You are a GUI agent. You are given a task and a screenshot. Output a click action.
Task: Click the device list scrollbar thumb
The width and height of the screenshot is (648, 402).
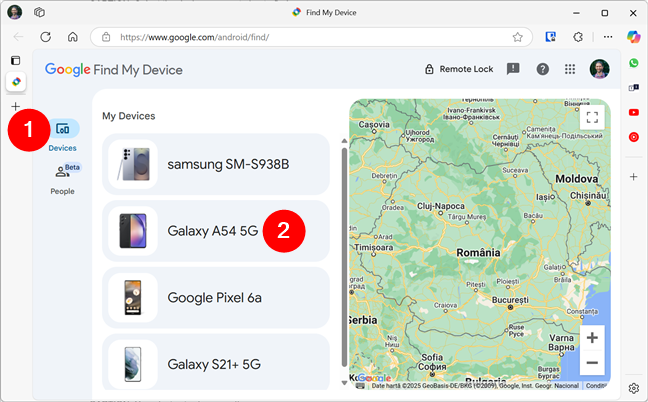pyautogui.click(x=344, y=257)
